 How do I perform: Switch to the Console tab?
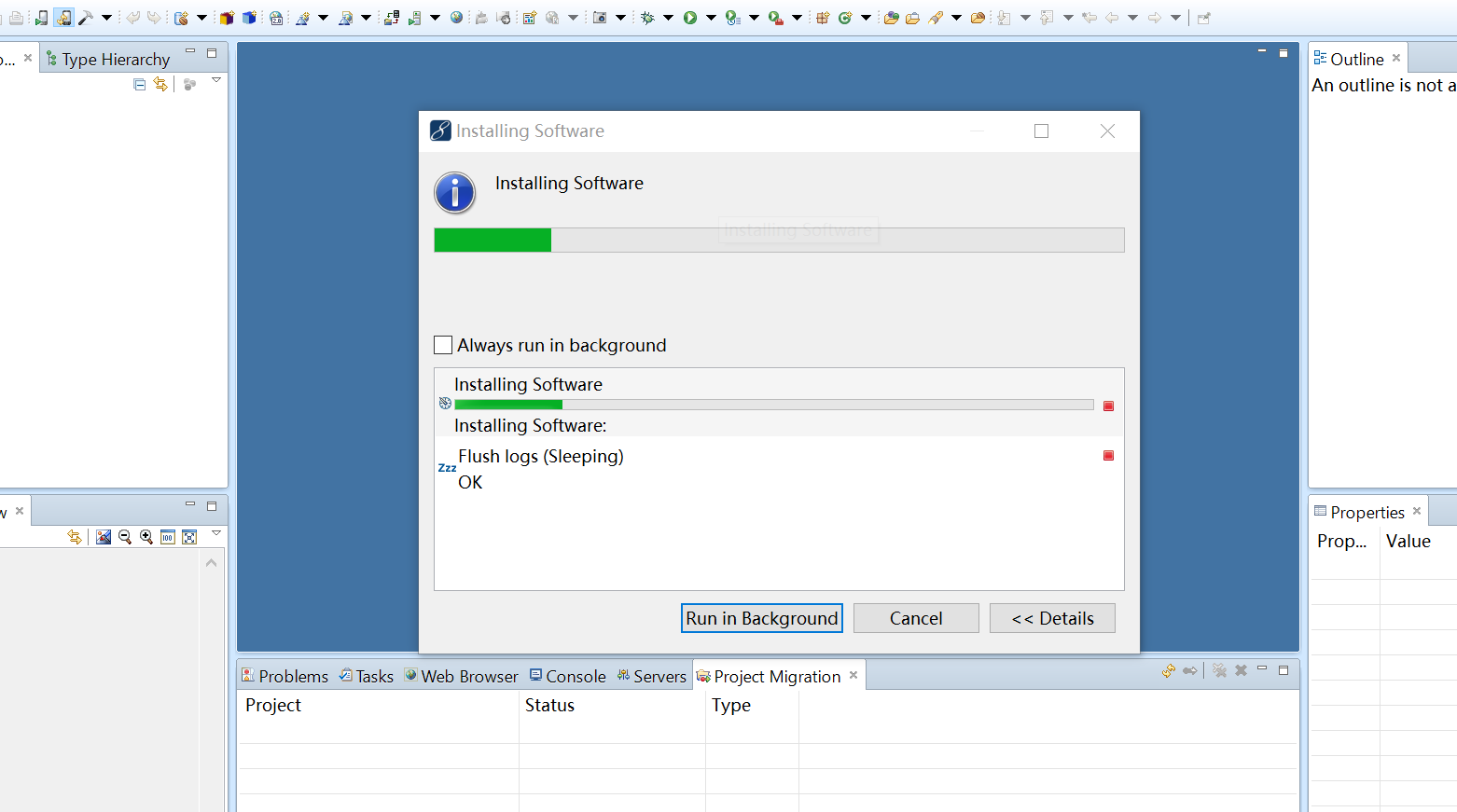(568, 676)
